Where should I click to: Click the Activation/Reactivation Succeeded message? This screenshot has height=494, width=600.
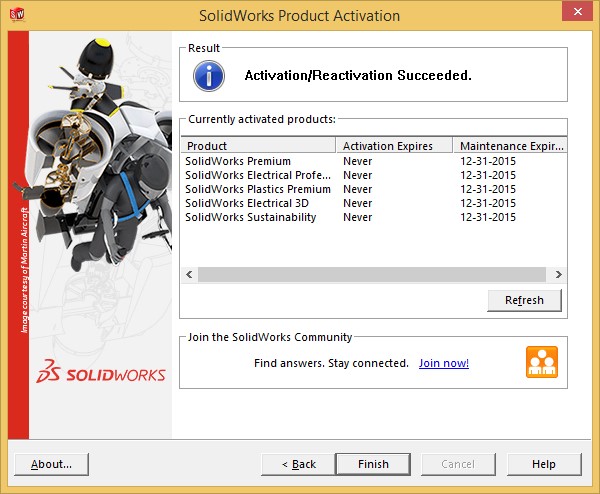click(358, 75)
